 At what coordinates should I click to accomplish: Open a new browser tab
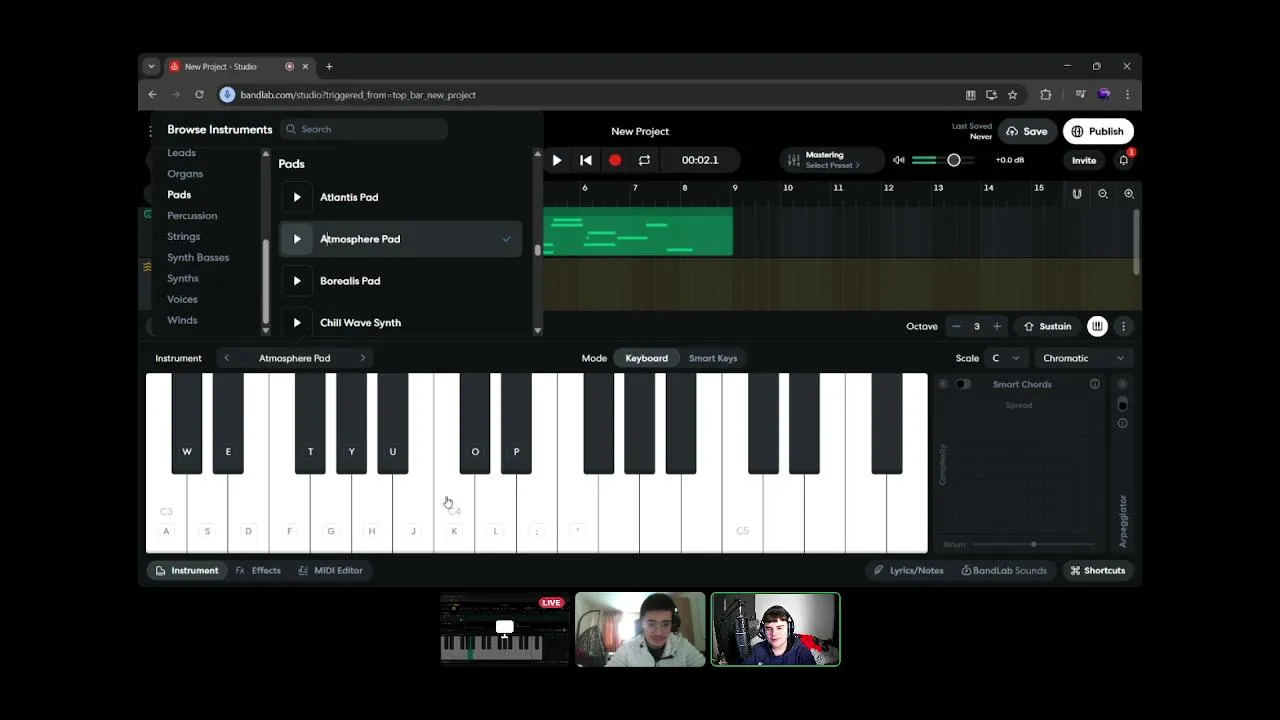point(329,66)
